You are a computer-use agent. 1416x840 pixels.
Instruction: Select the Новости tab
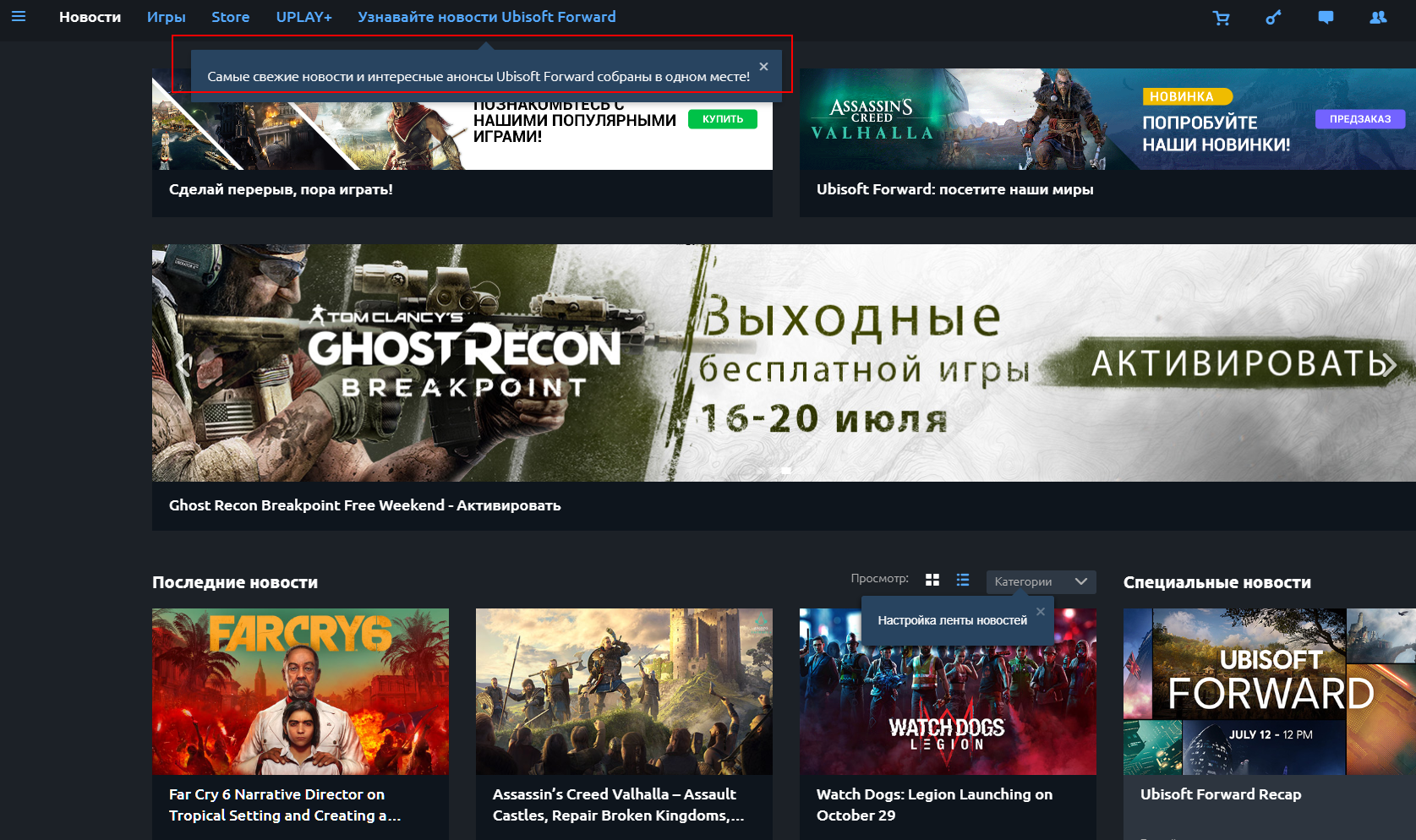click(90, 17)
